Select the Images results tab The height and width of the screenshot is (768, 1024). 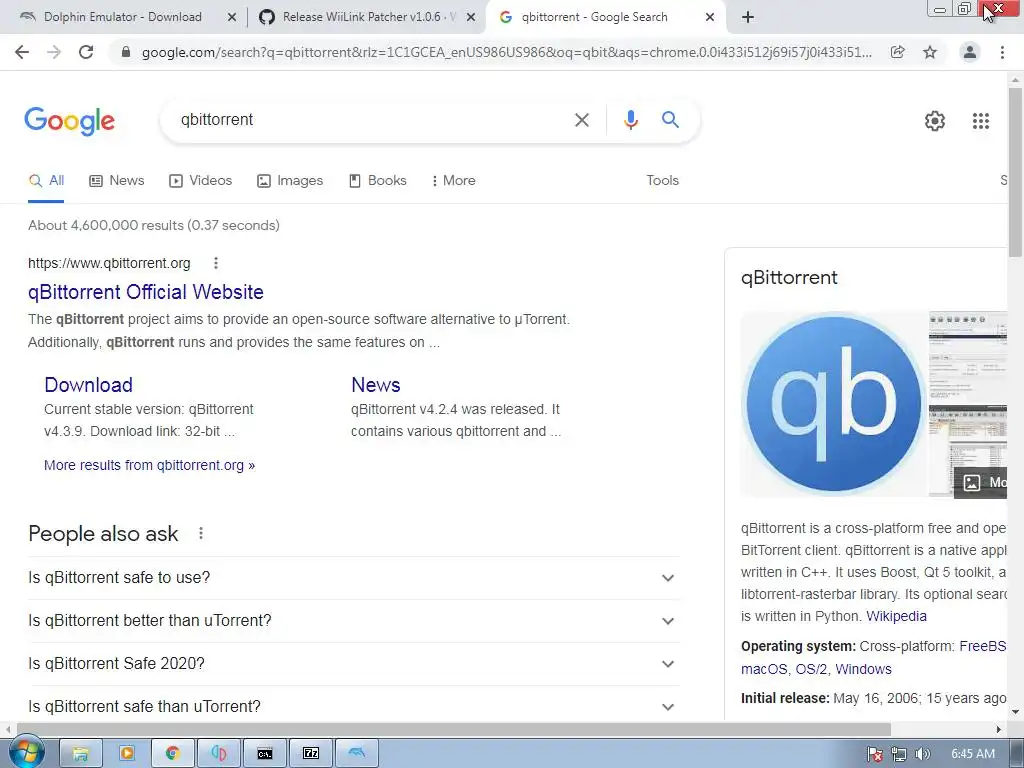(290, 181)
